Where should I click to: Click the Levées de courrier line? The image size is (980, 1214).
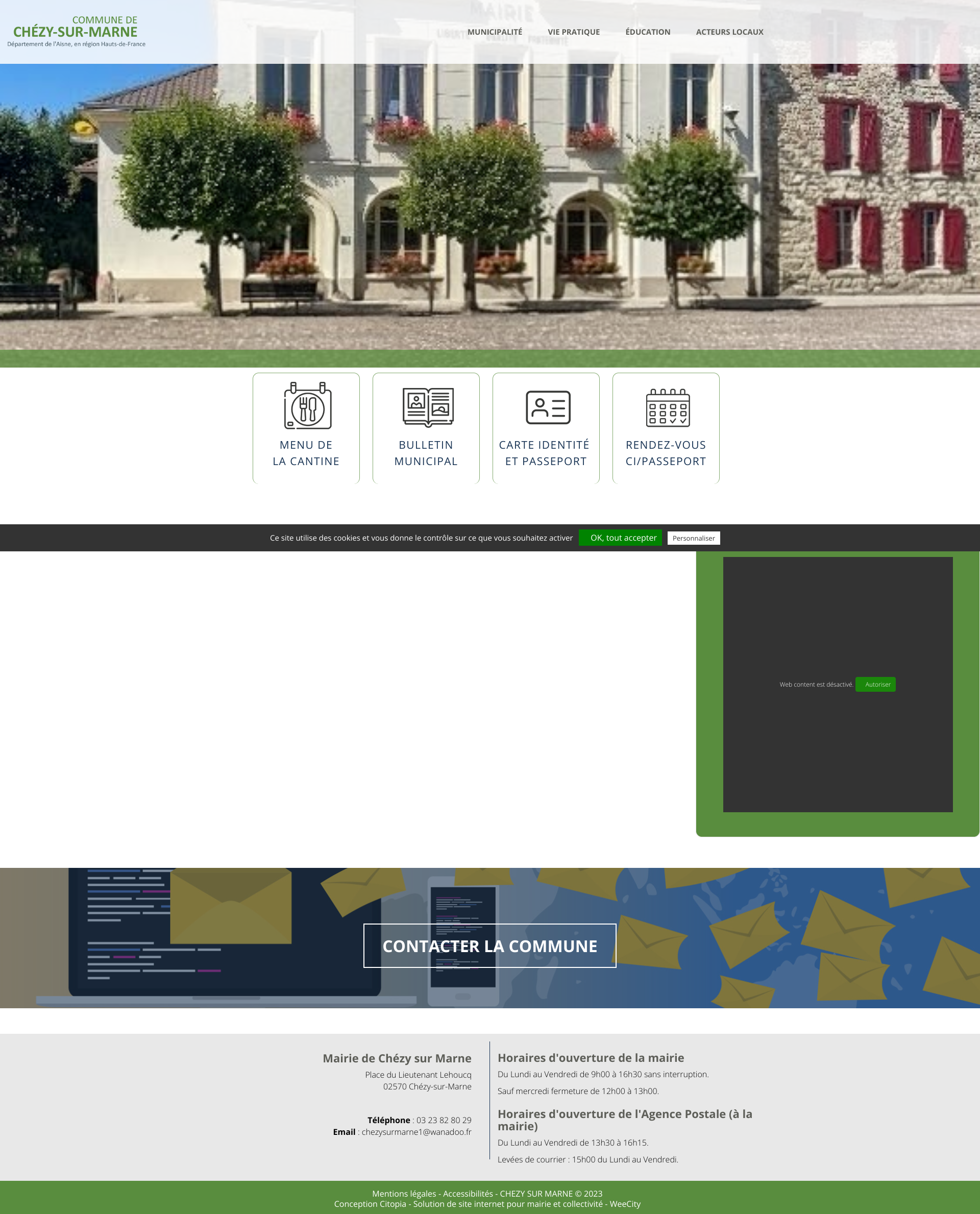click(587, 1159)
